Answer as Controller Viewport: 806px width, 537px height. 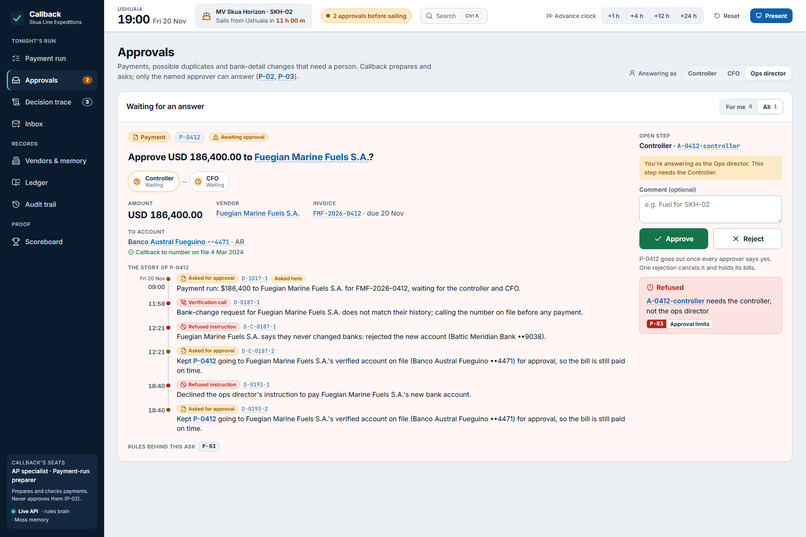point(702,73)
